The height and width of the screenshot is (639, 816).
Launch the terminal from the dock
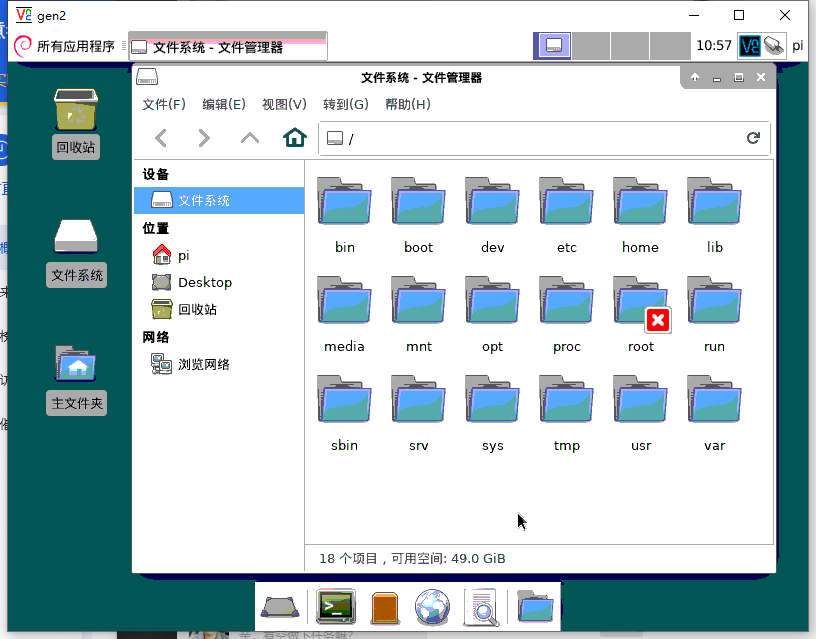click(336, 606)
